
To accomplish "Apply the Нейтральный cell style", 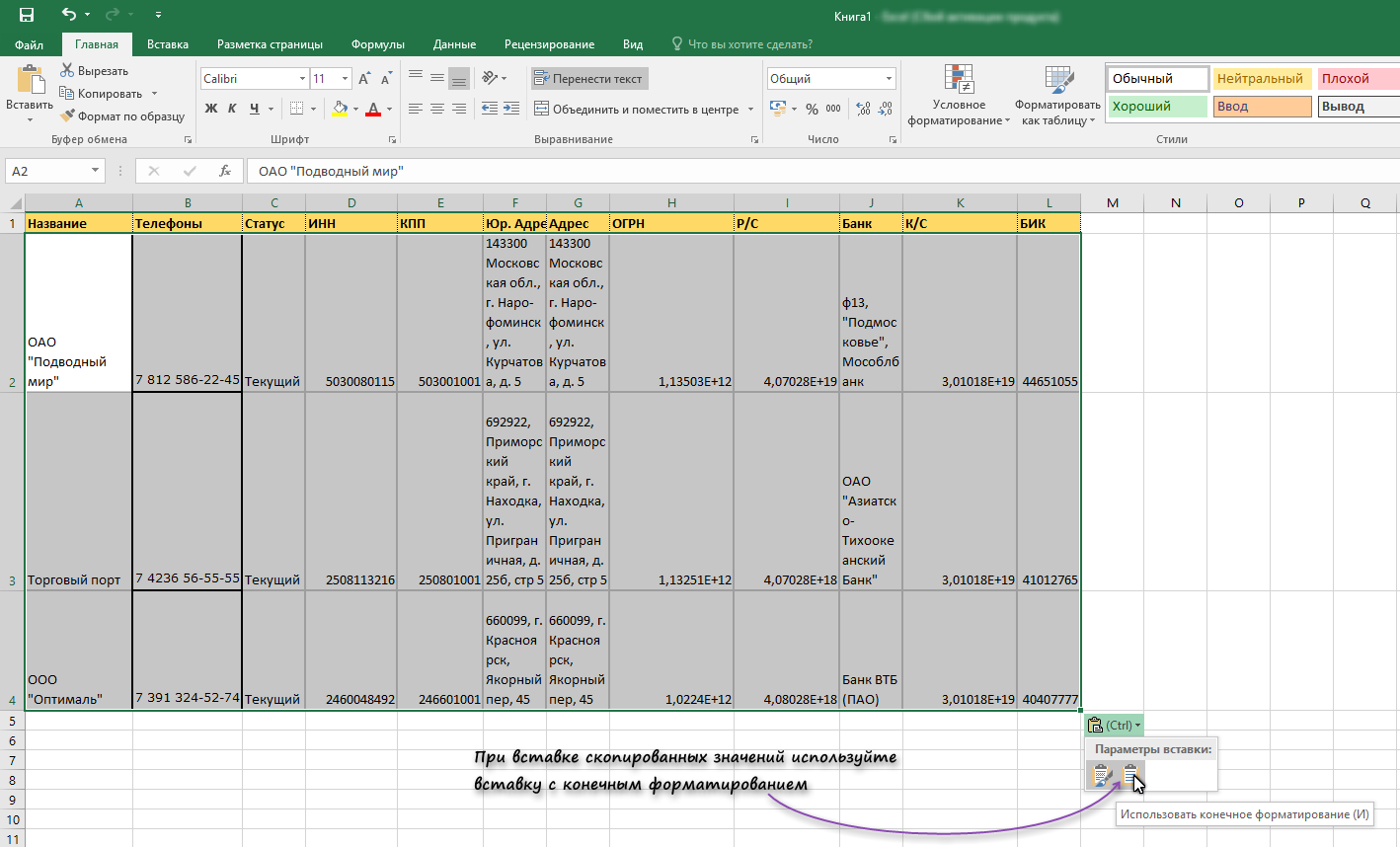I will click(1262, 79).
